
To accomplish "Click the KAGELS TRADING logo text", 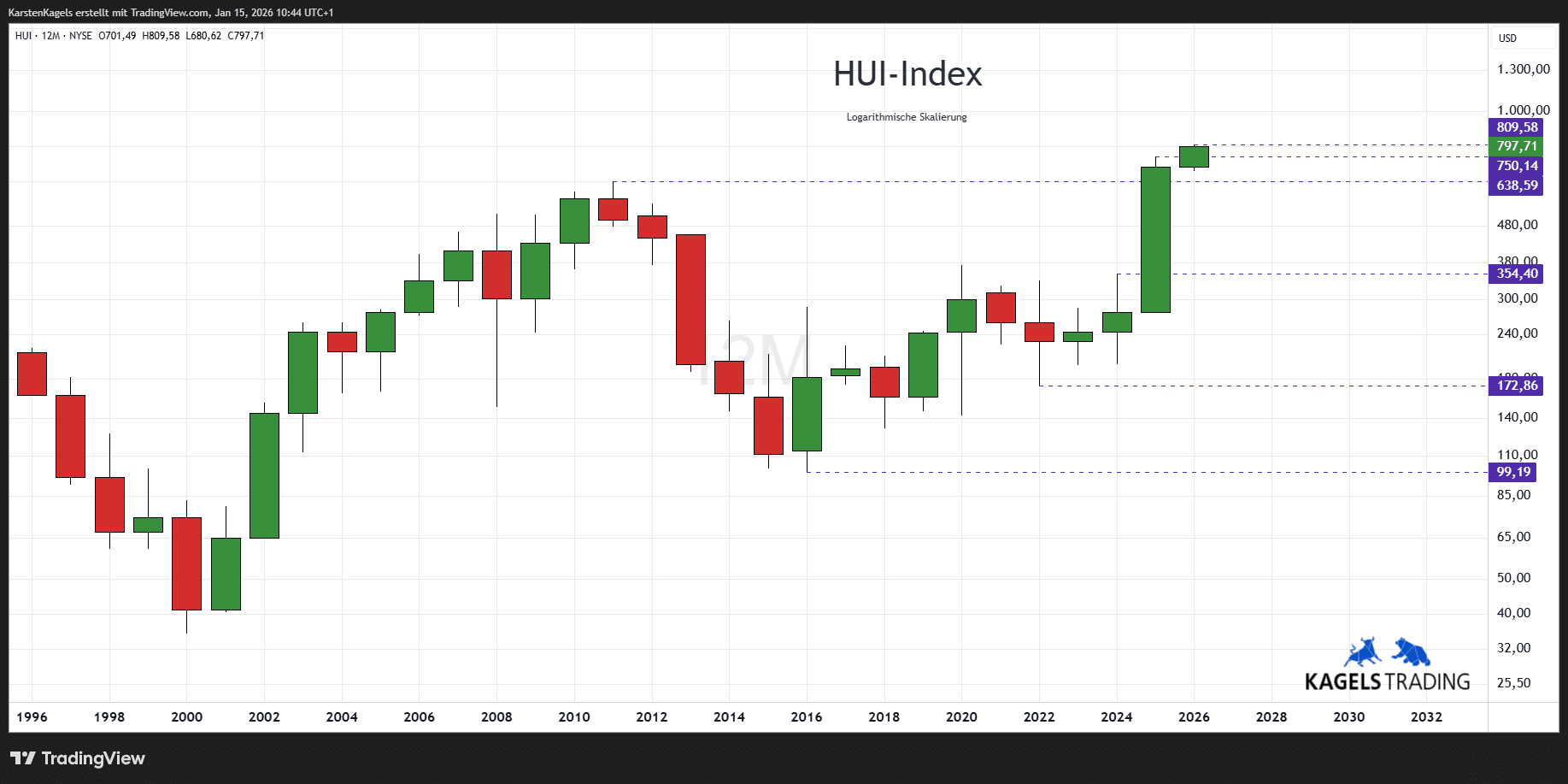I will (1387, 681).
